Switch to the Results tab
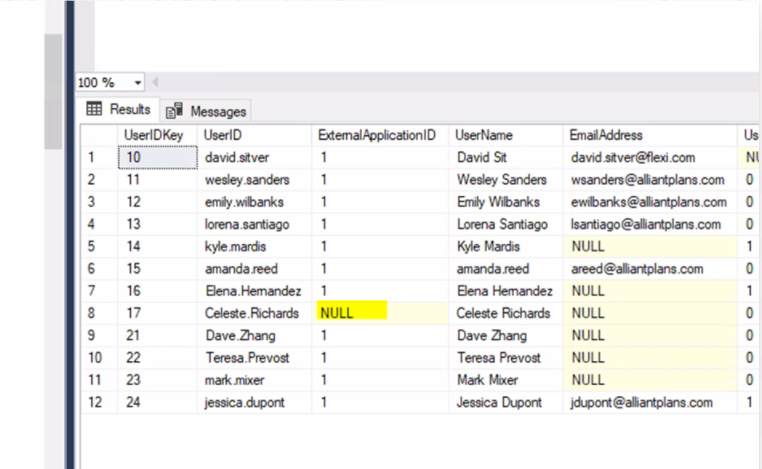The image size is (762, 469). click(x=120, y=109)
